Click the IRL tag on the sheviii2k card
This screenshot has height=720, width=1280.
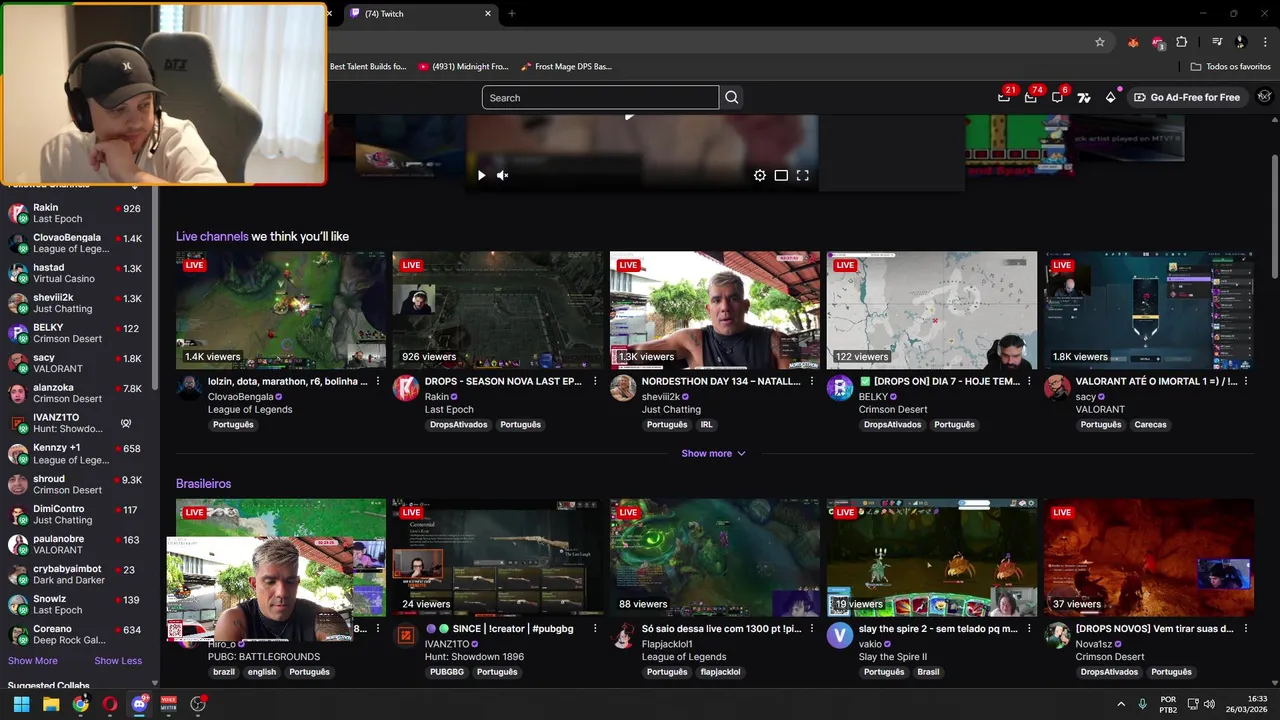click(706, 425)
